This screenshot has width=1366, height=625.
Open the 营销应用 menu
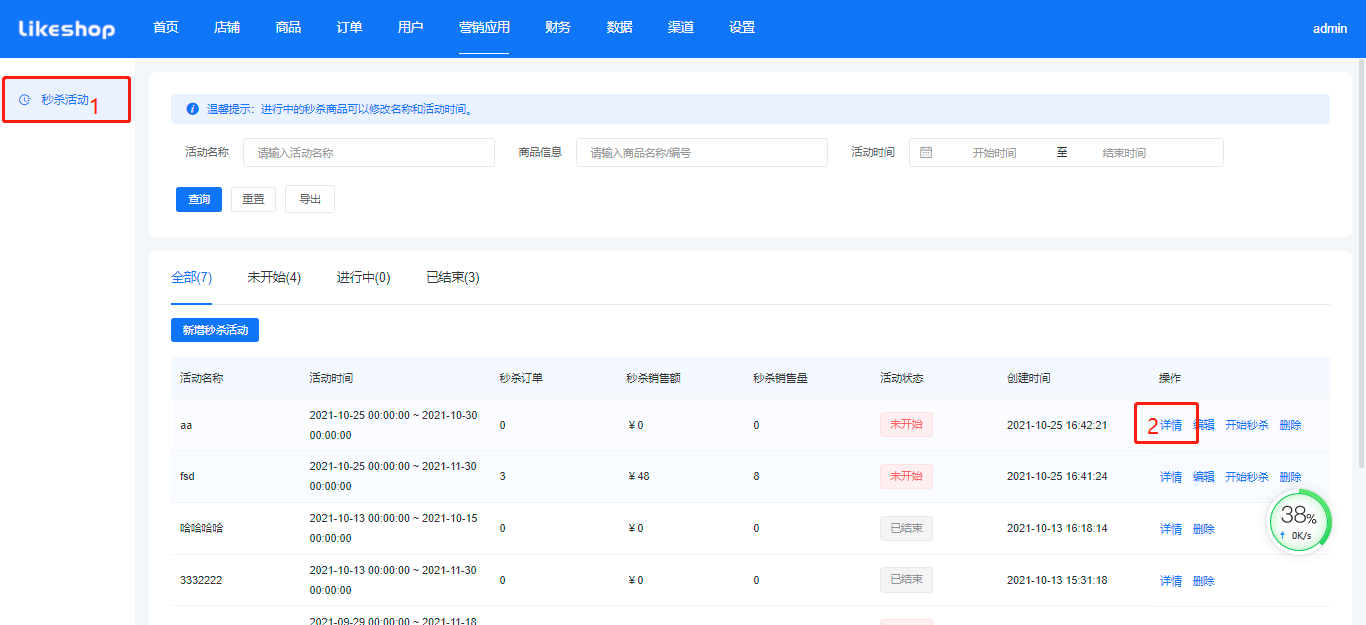tap(484, 28)
